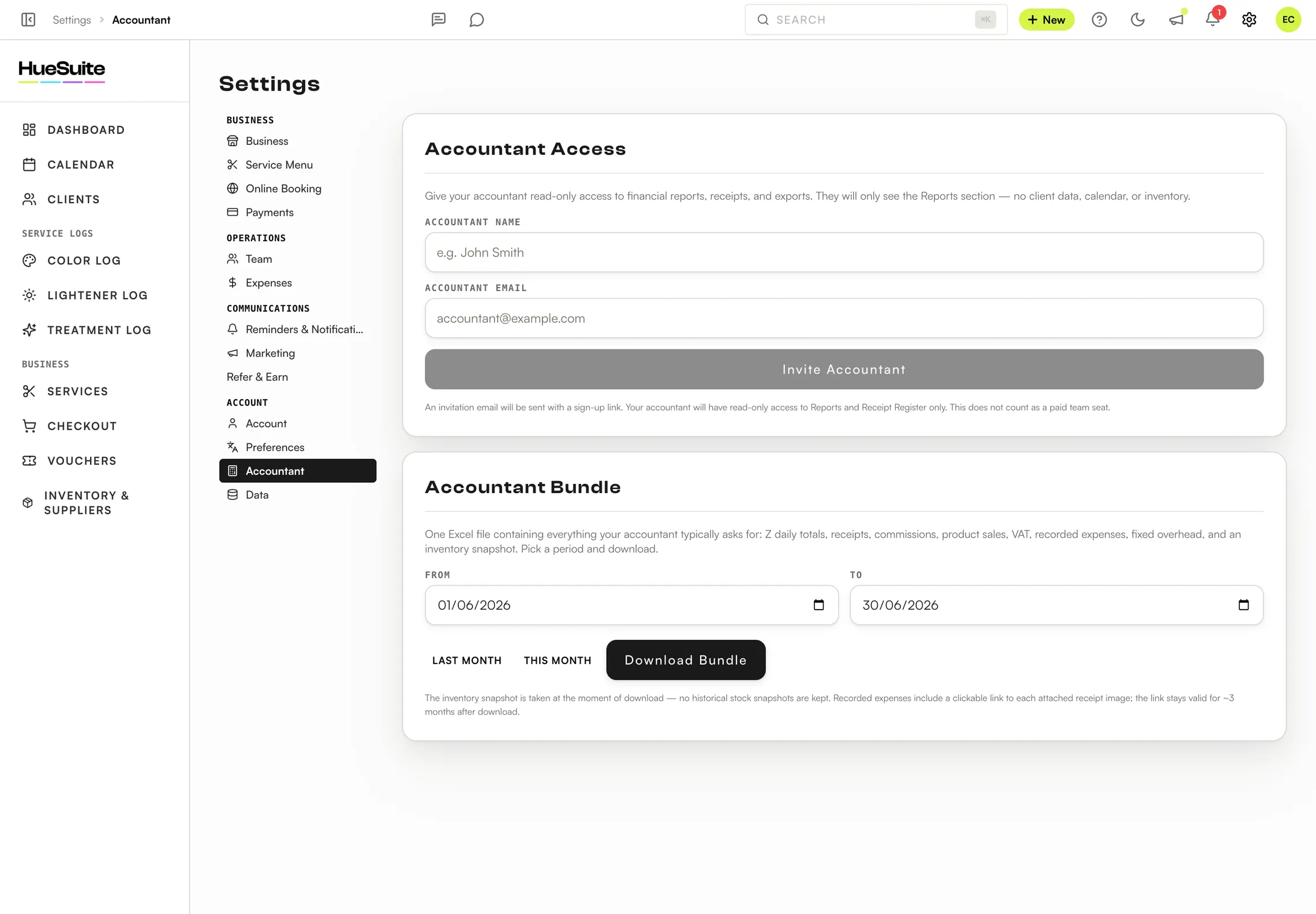Select the Accountant settings item
1316x914 pixels.
(x=298, y=471)
